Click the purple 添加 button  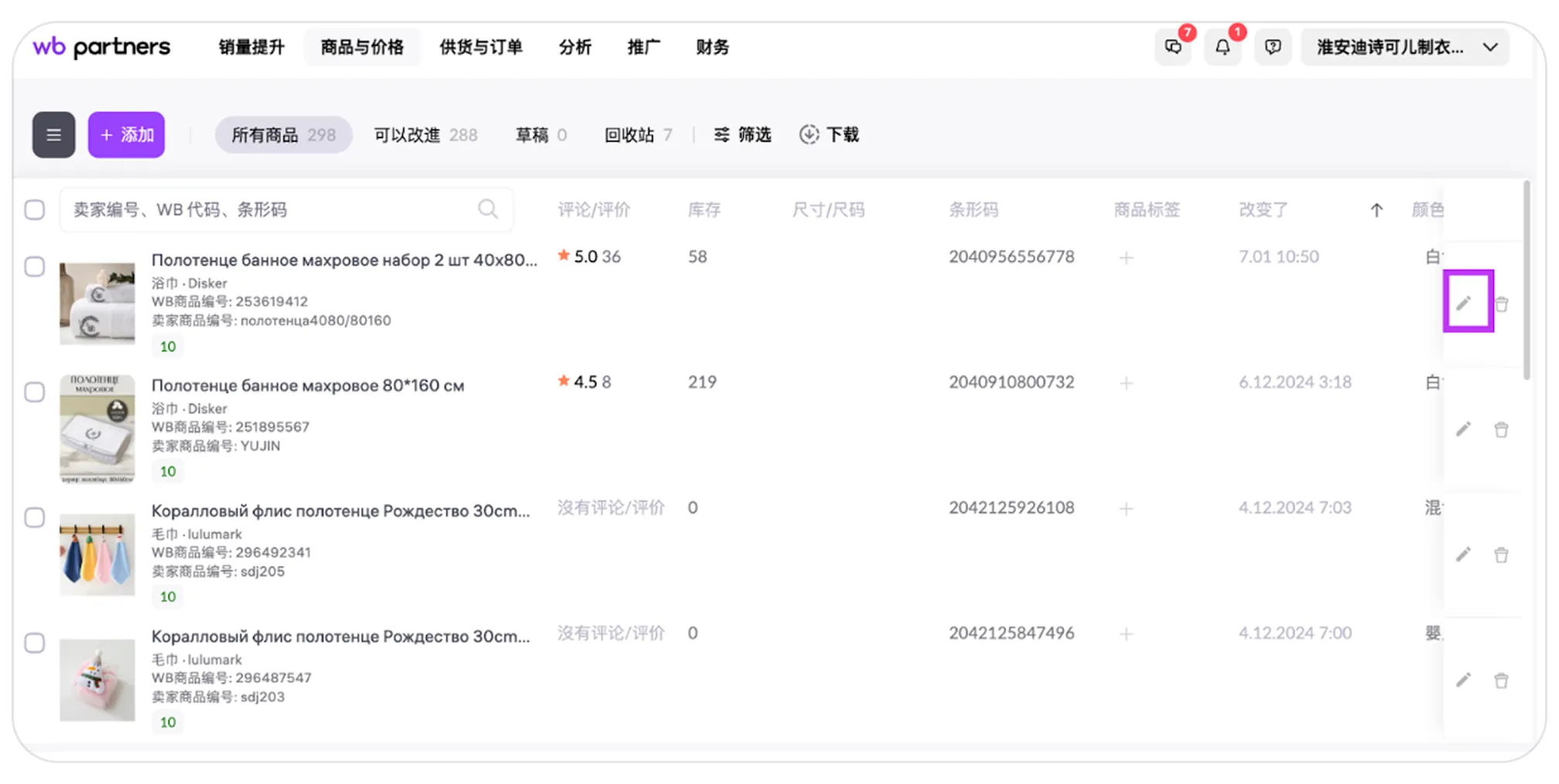tap(127, 135)
